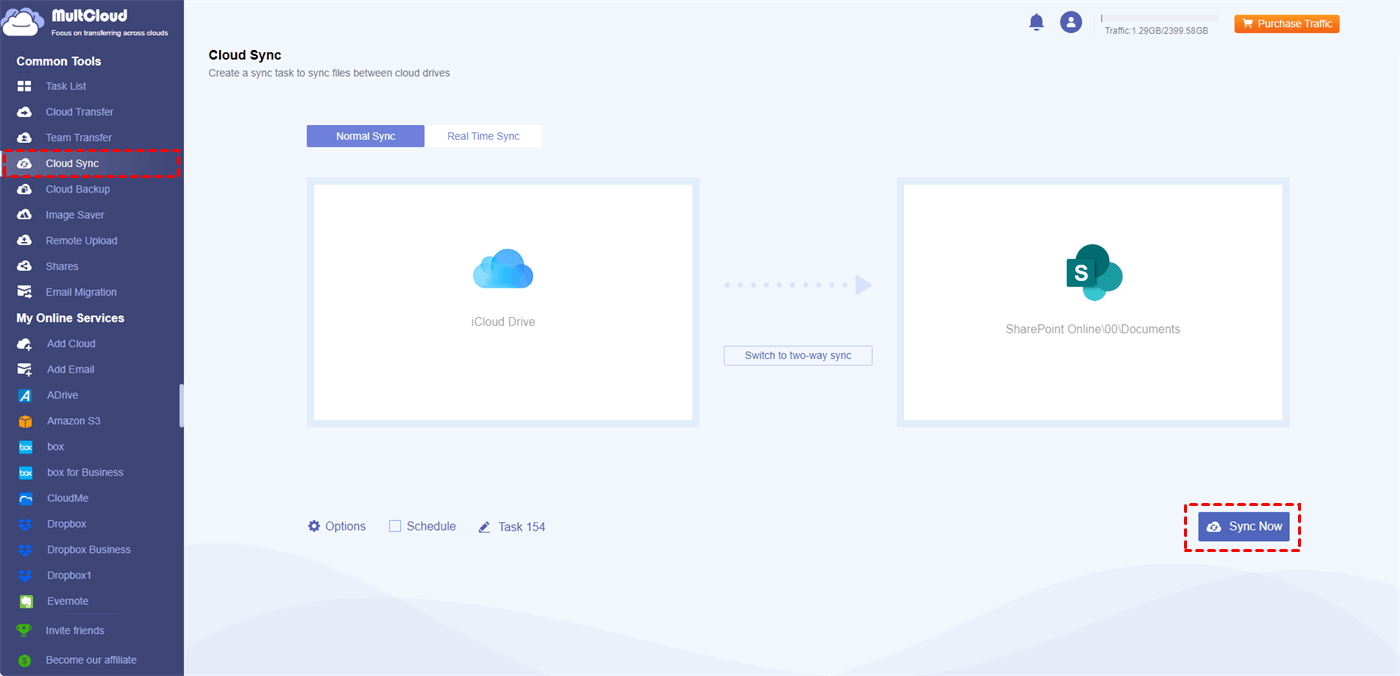Viewport: 1400px width, 676px height.
Task: Open Cloud Transfer menu item
Action: 79,112
